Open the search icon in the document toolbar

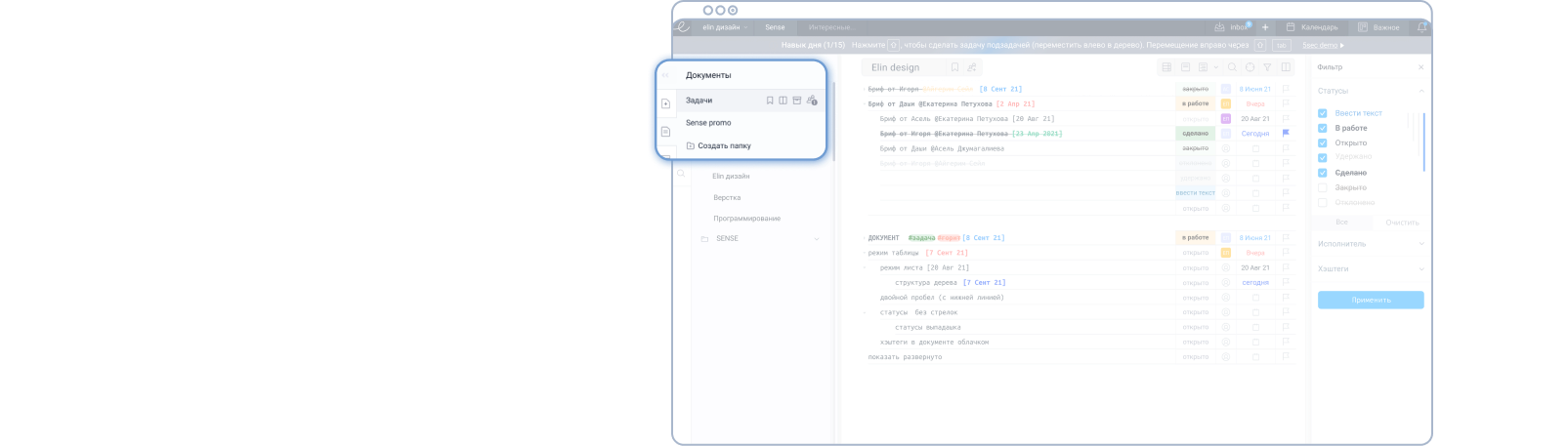[1232, 67]
